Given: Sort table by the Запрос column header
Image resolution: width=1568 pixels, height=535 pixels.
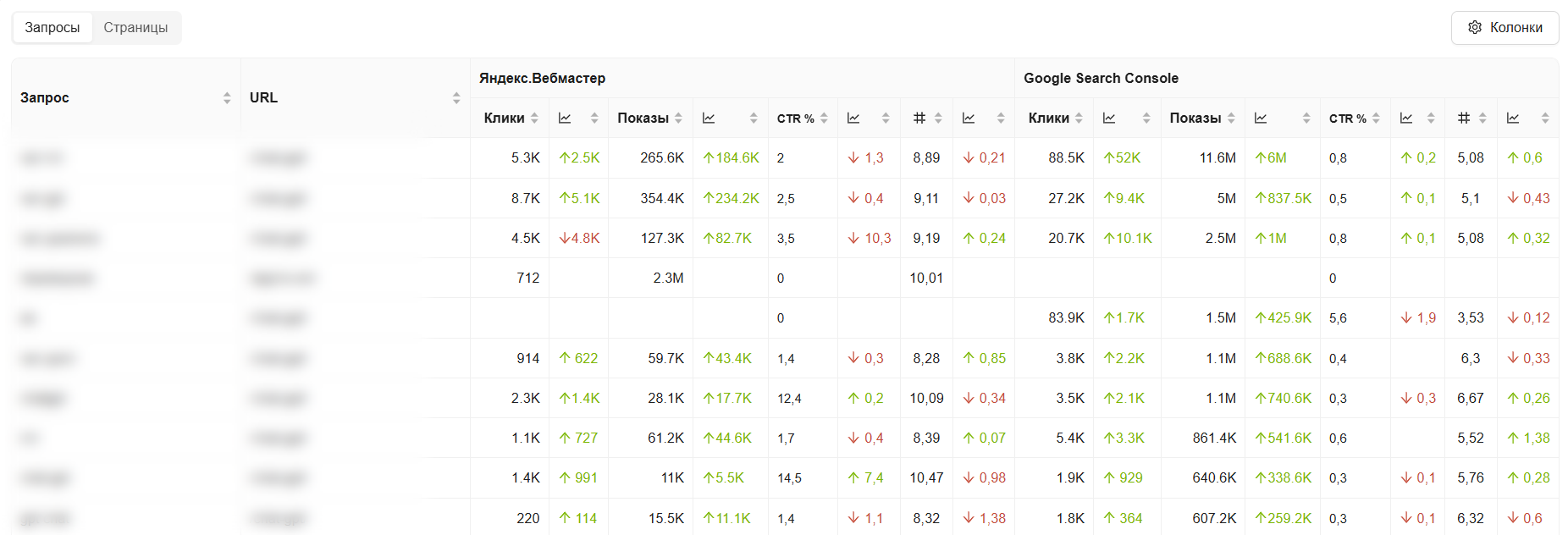Looking at the screenshot, I should coord(45,97).
